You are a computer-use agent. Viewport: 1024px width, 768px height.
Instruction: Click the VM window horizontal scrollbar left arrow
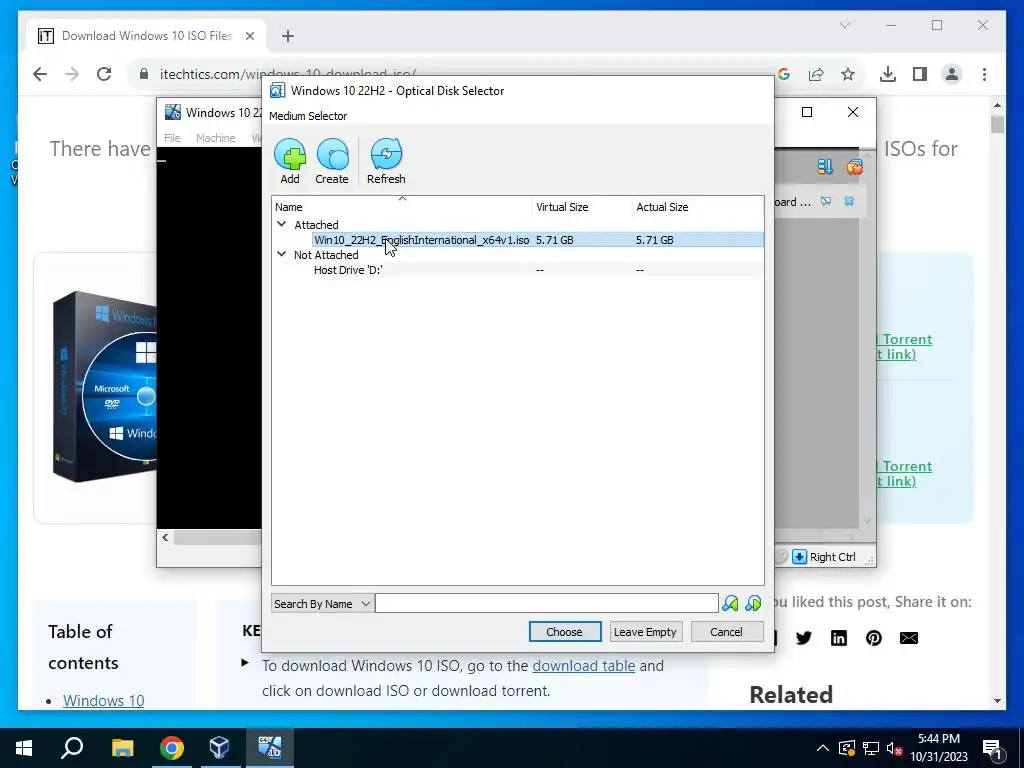click(165, 537)
